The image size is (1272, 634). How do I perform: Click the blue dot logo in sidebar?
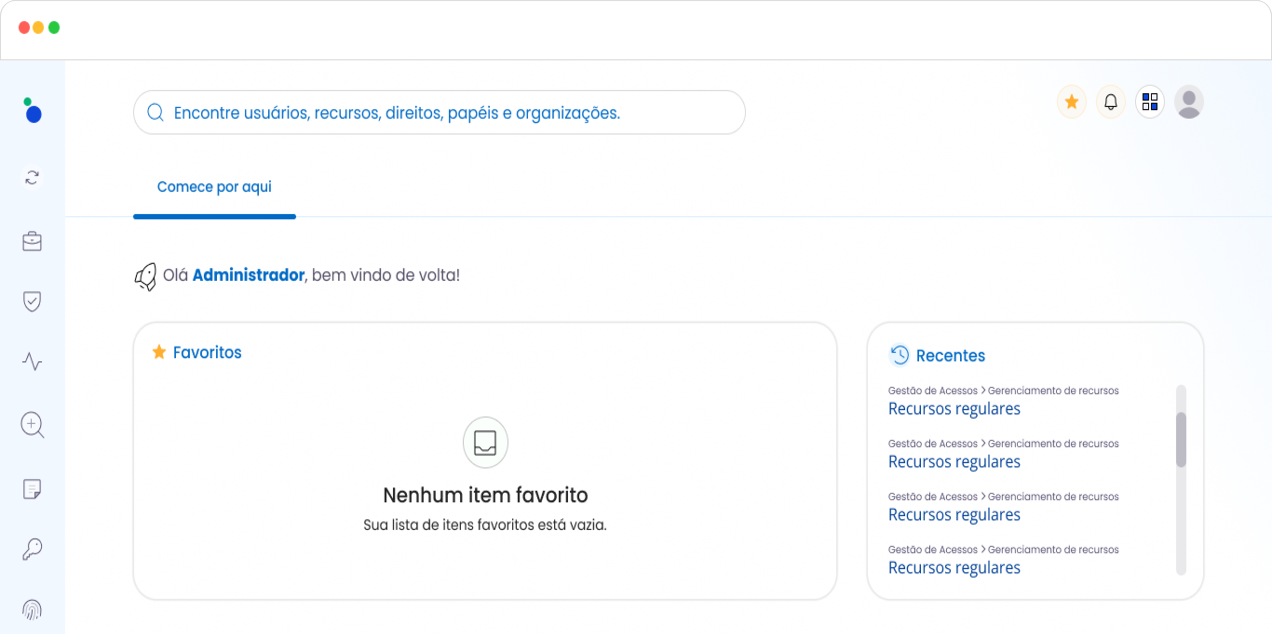point(33,110)
